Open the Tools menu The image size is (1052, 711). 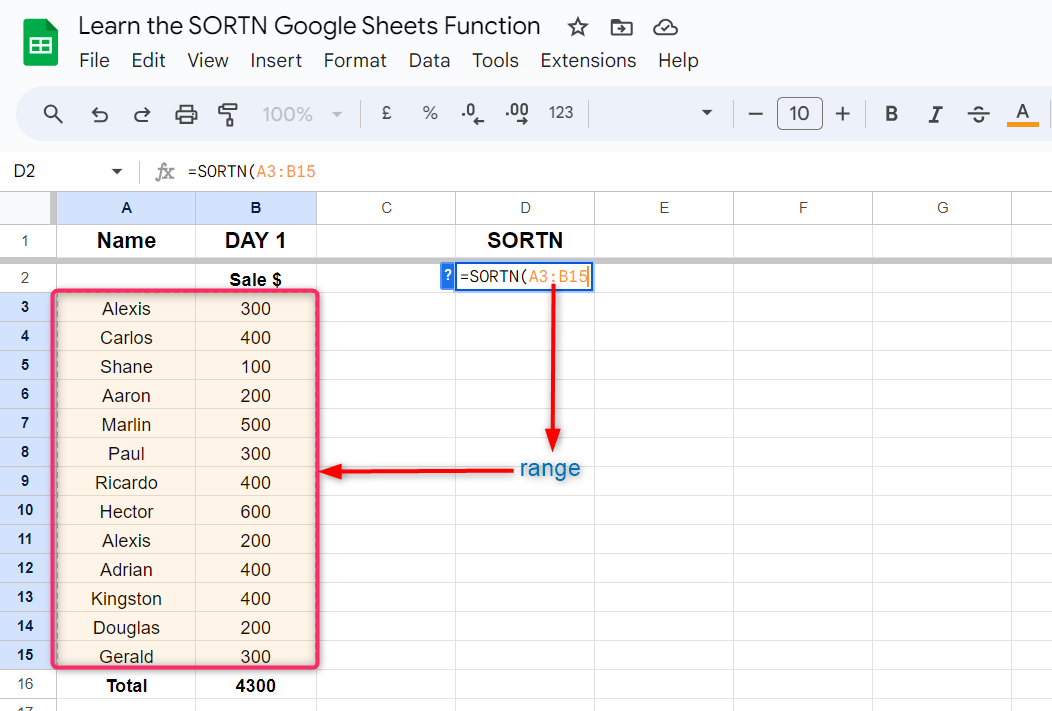click(x=495, y=60)
